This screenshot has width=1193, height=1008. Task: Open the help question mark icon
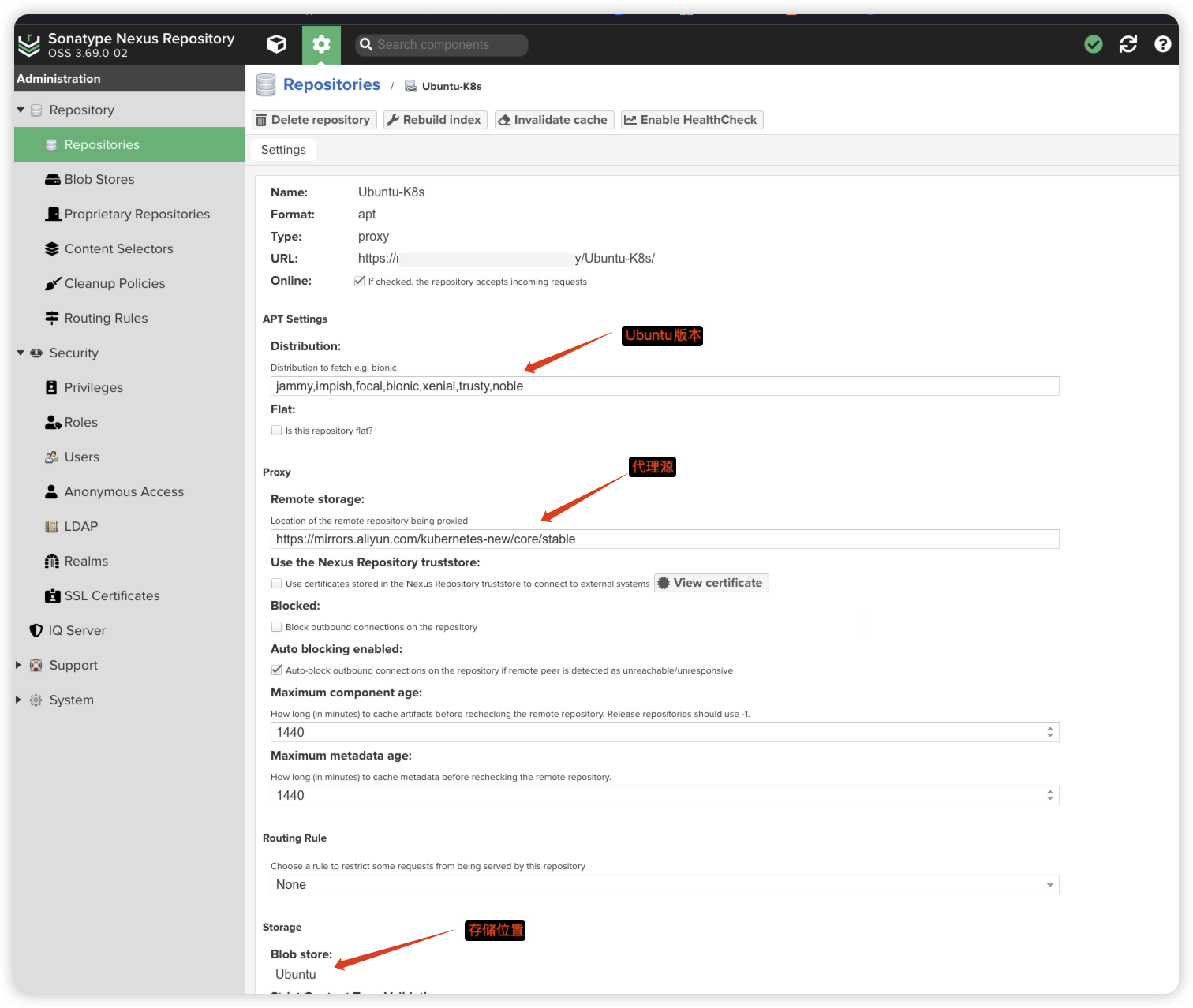tap(1162, 44)
